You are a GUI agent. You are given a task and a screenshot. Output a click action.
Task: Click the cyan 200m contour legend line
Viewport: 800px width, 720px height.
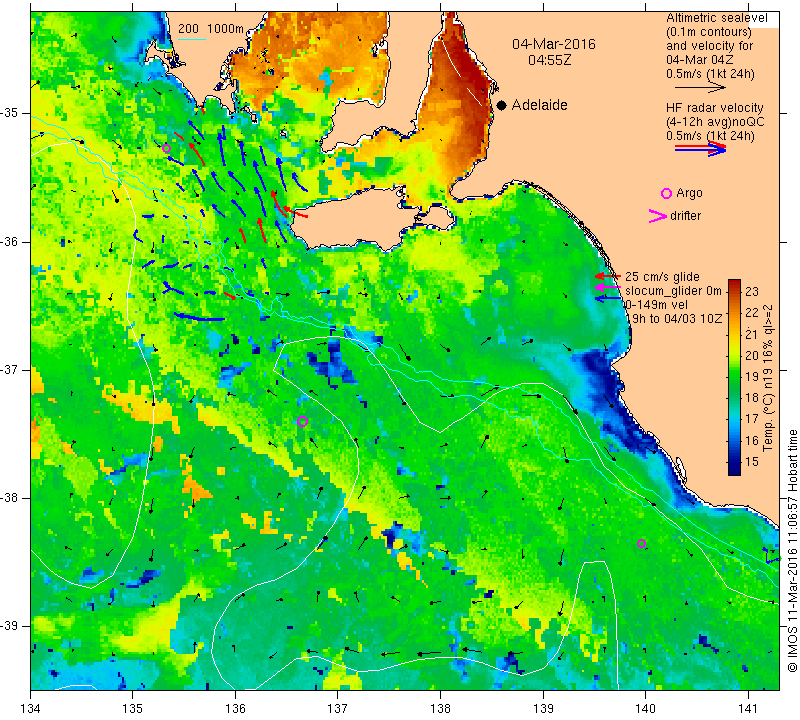pos(192,39)
